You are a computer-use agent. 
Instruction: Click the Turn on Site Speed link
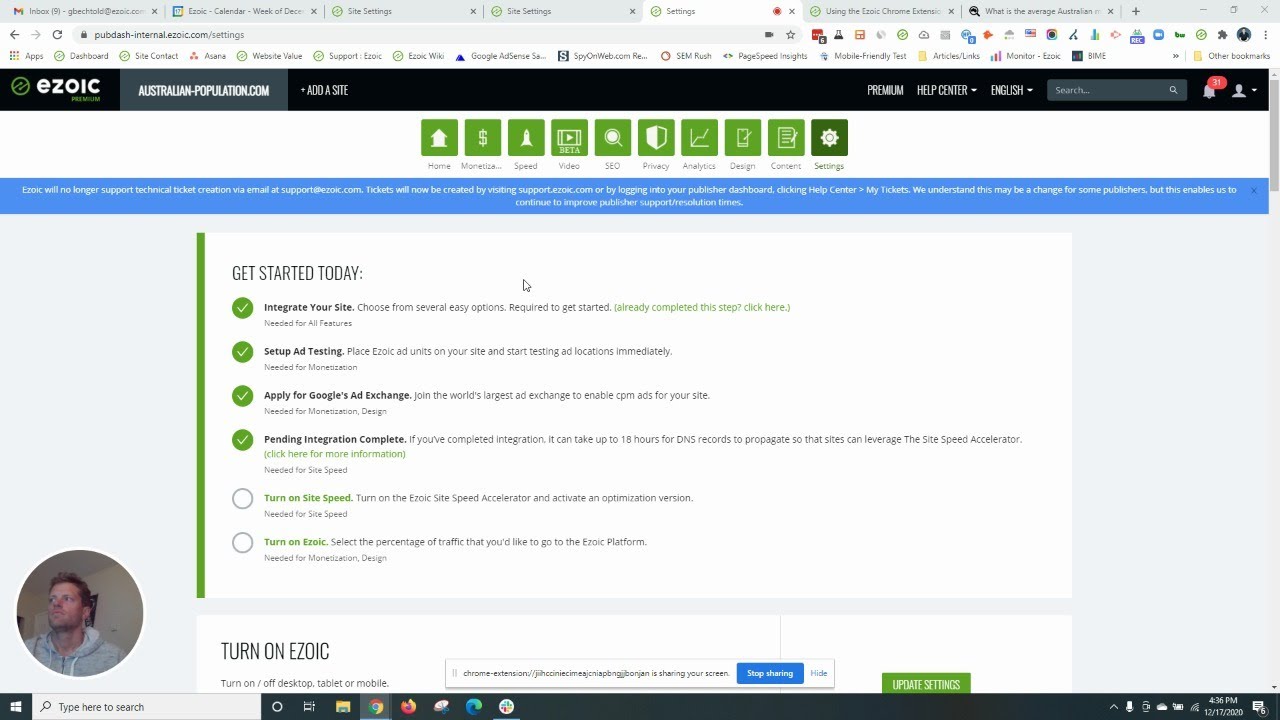point(308,498)
